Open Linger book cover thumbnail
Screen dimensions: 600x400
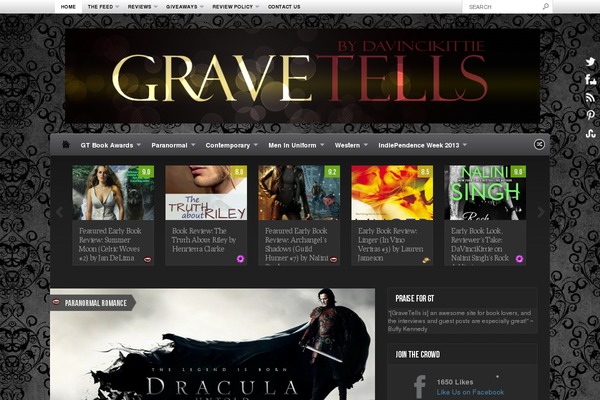(x=392, y=193)
